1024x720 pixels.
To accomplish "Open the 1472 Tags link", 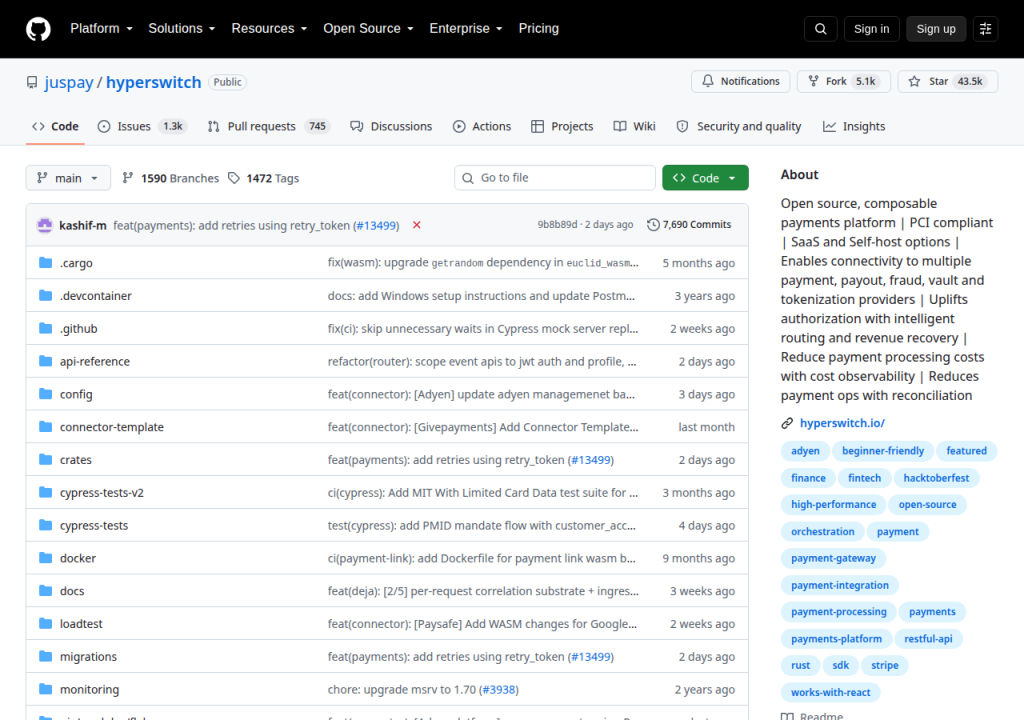I will coord(263,178).
